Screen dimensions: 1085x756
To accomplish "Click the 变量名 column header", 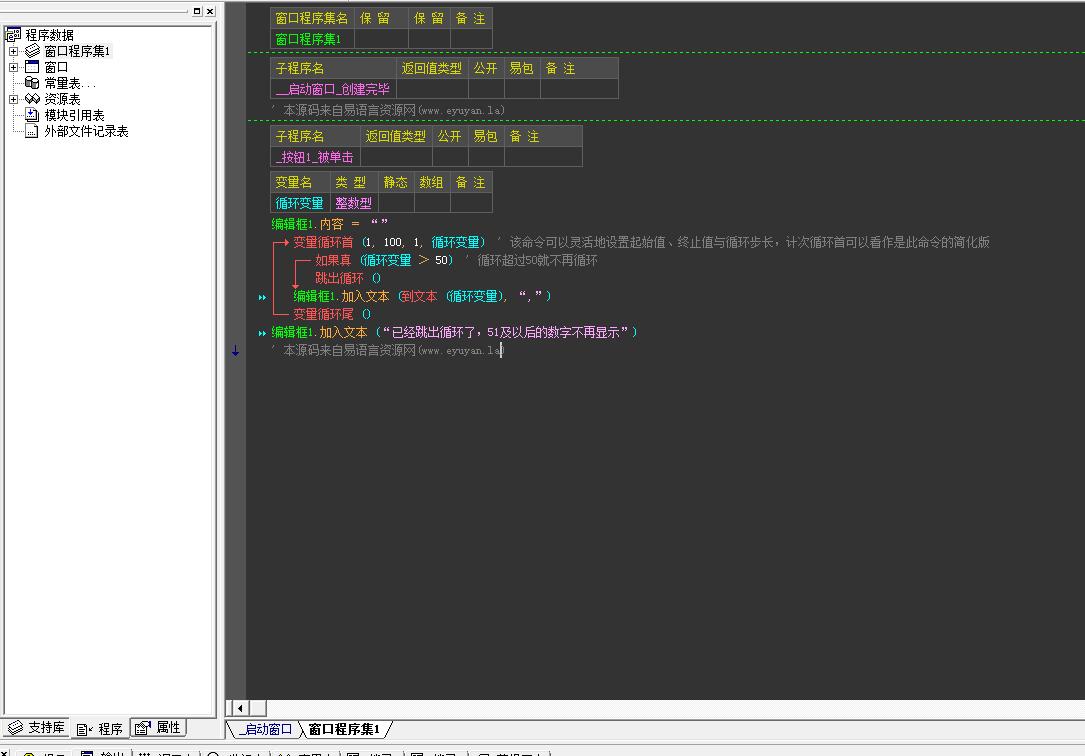I will pos(300,182).
